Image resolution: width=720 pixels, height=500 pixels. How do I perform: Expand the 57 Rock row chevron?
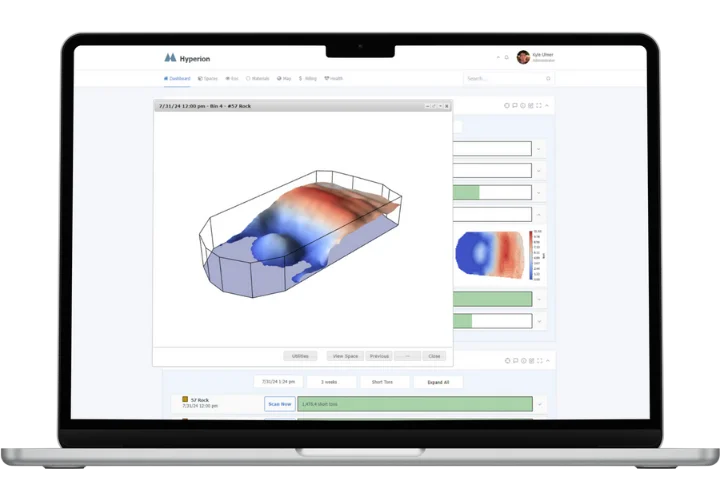coord(540,404)
